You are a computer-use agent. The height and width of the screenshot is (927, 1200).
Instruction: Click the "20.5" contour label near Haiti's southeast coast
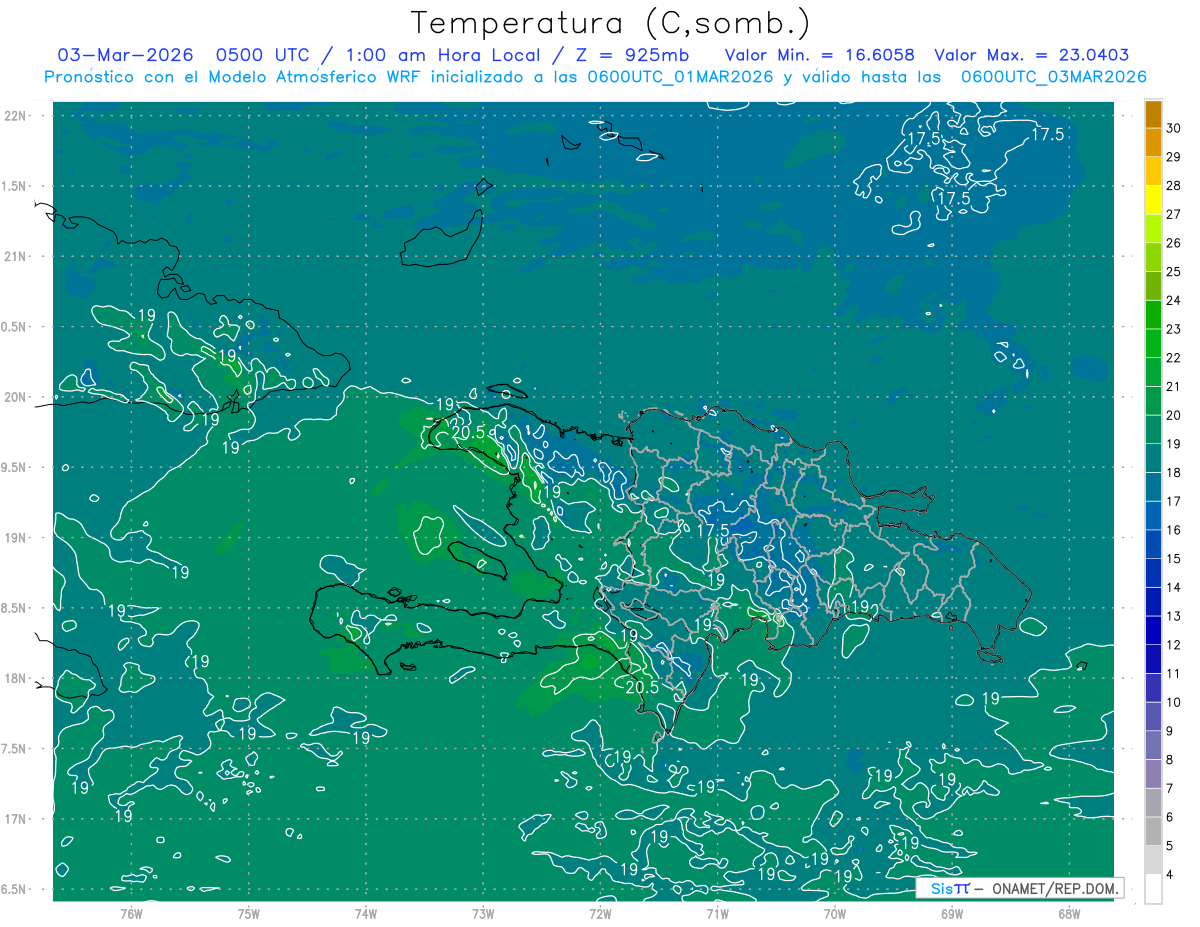(x=642, y=687)
